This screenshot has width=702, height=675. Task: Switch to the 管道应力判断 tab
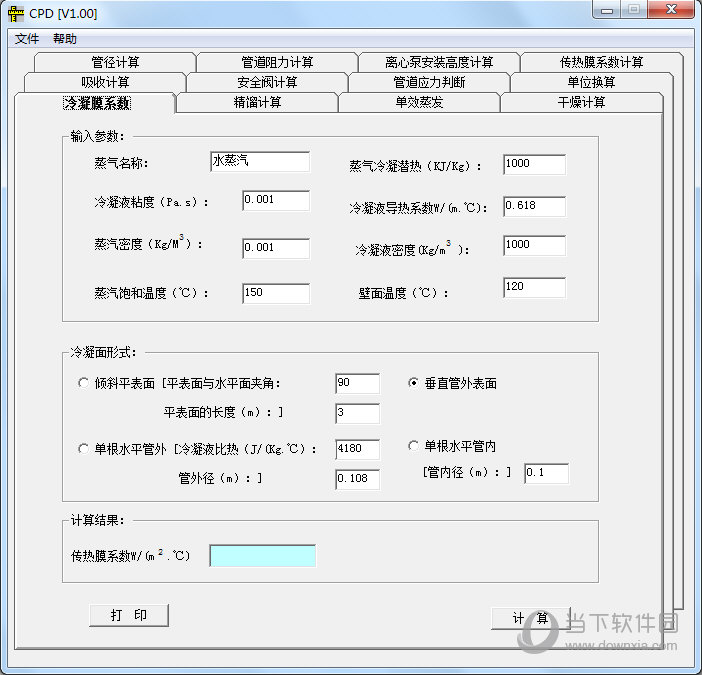pyautogui.click(x=429, y=82)
